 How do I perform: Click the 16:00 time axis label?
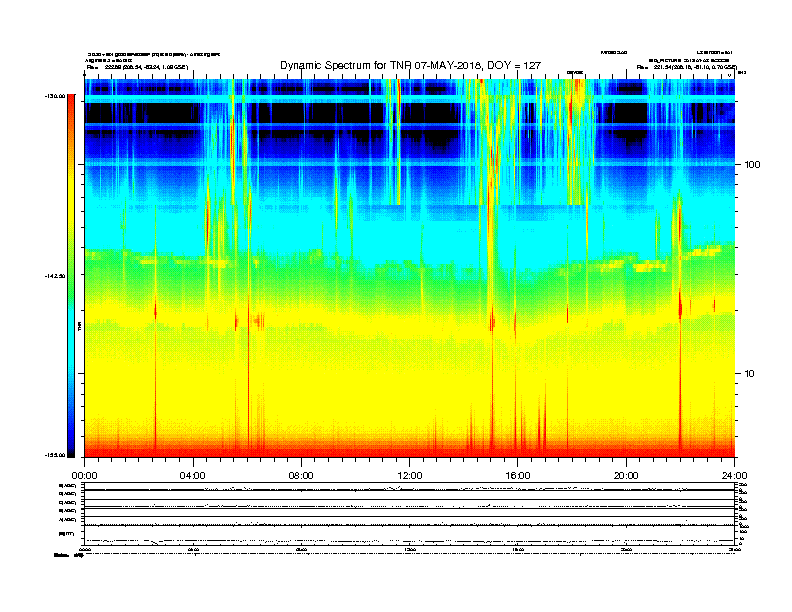tap(518, 476)
